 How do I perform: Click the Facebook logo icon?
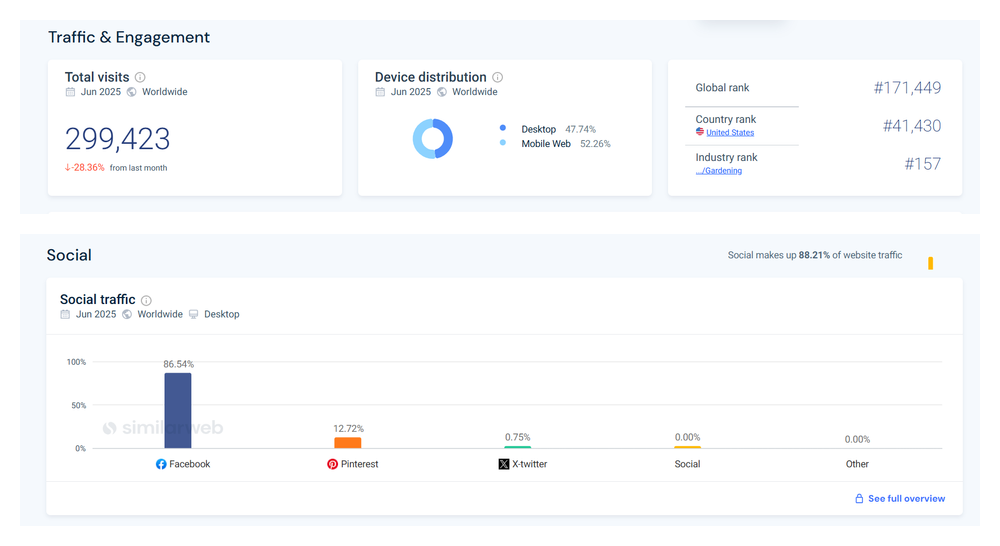161,464
